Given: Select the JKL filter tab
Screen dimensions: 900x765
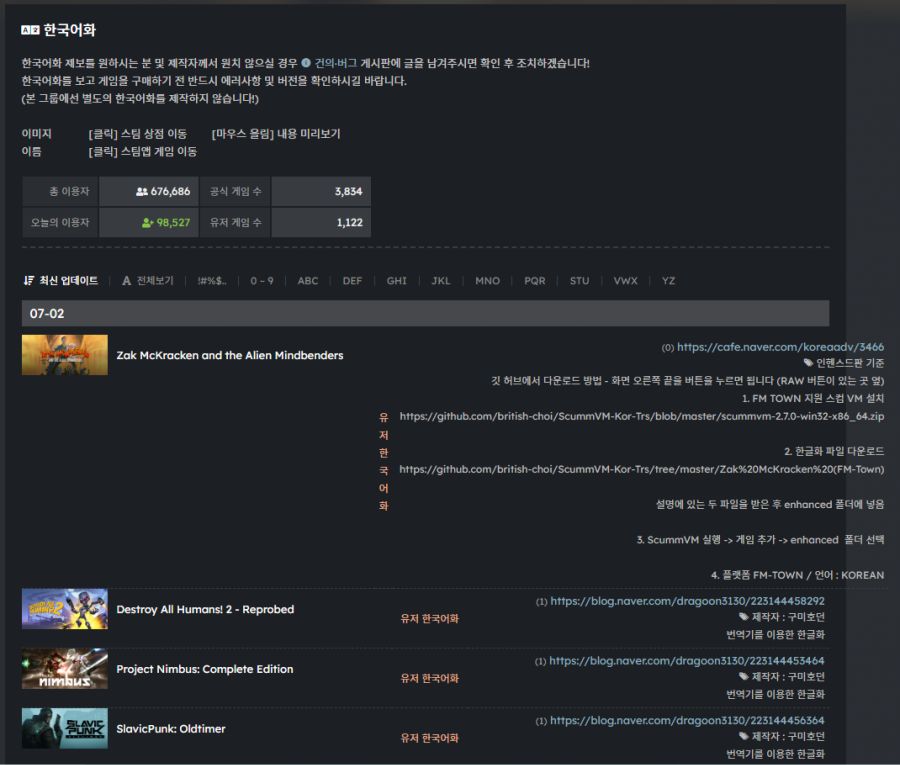Looking at the screenshot, I should (441, 281).
